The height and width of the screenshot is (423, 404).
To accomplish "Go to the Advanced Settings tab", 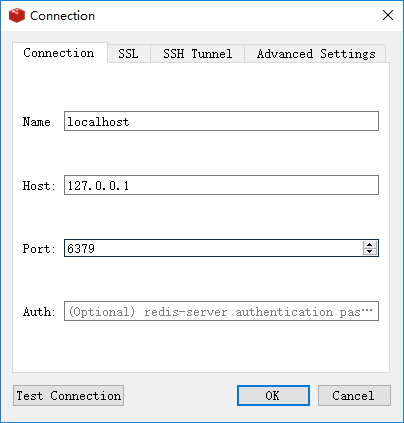I will [x=316, y=53].
